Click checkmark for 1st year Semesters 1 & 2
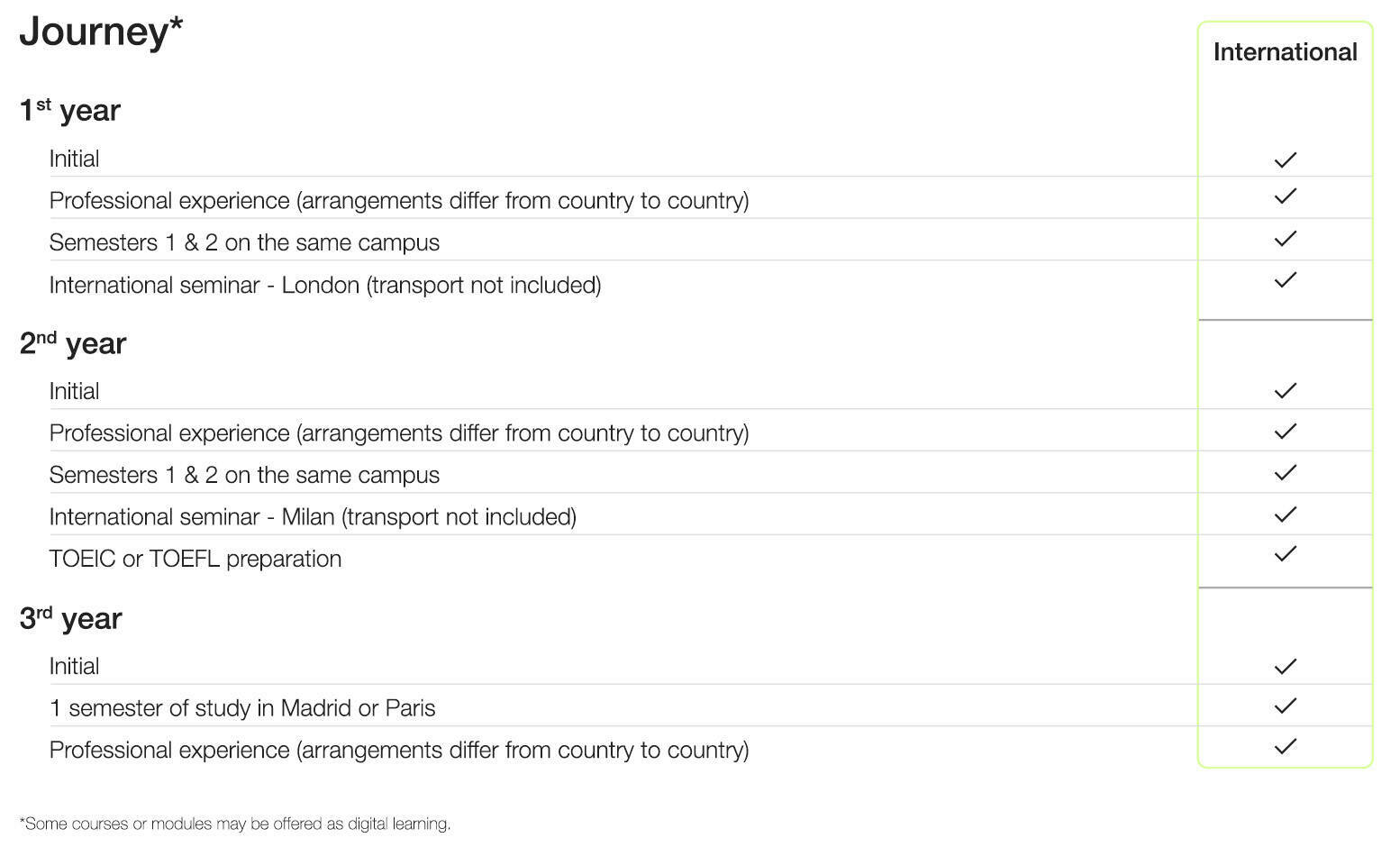The height and width of the screenshot is (856, 1400). (x=1286, y=239)
